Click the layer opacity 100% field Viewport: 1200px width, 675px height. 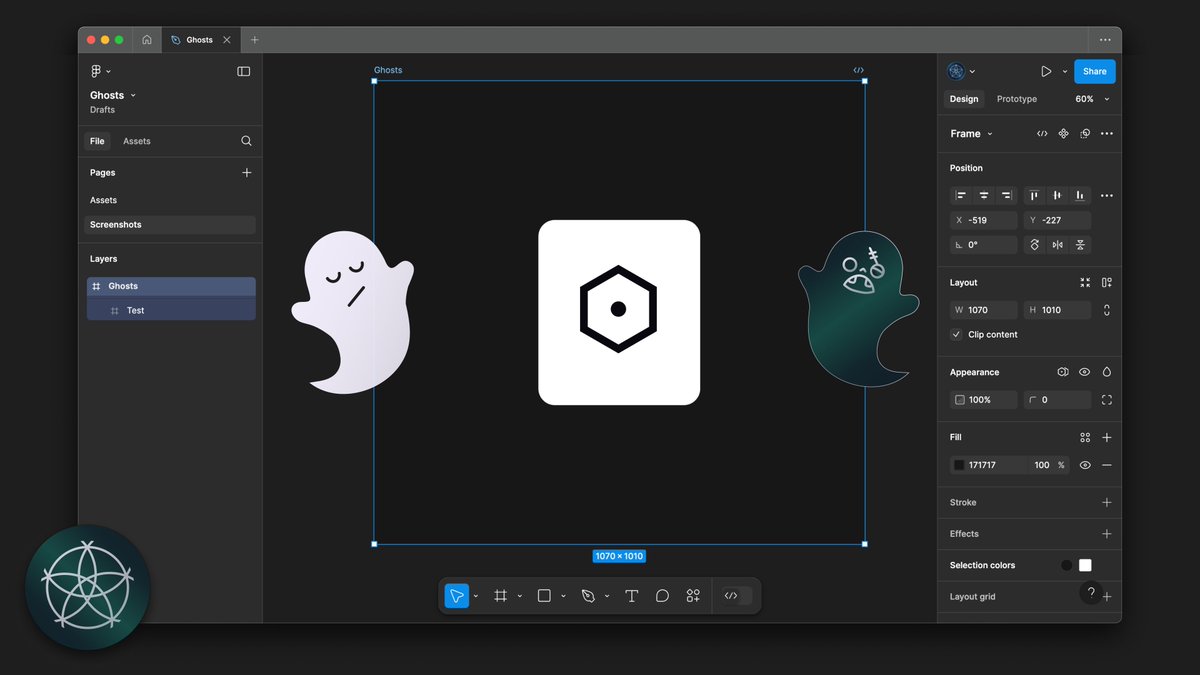coord(984,400)
